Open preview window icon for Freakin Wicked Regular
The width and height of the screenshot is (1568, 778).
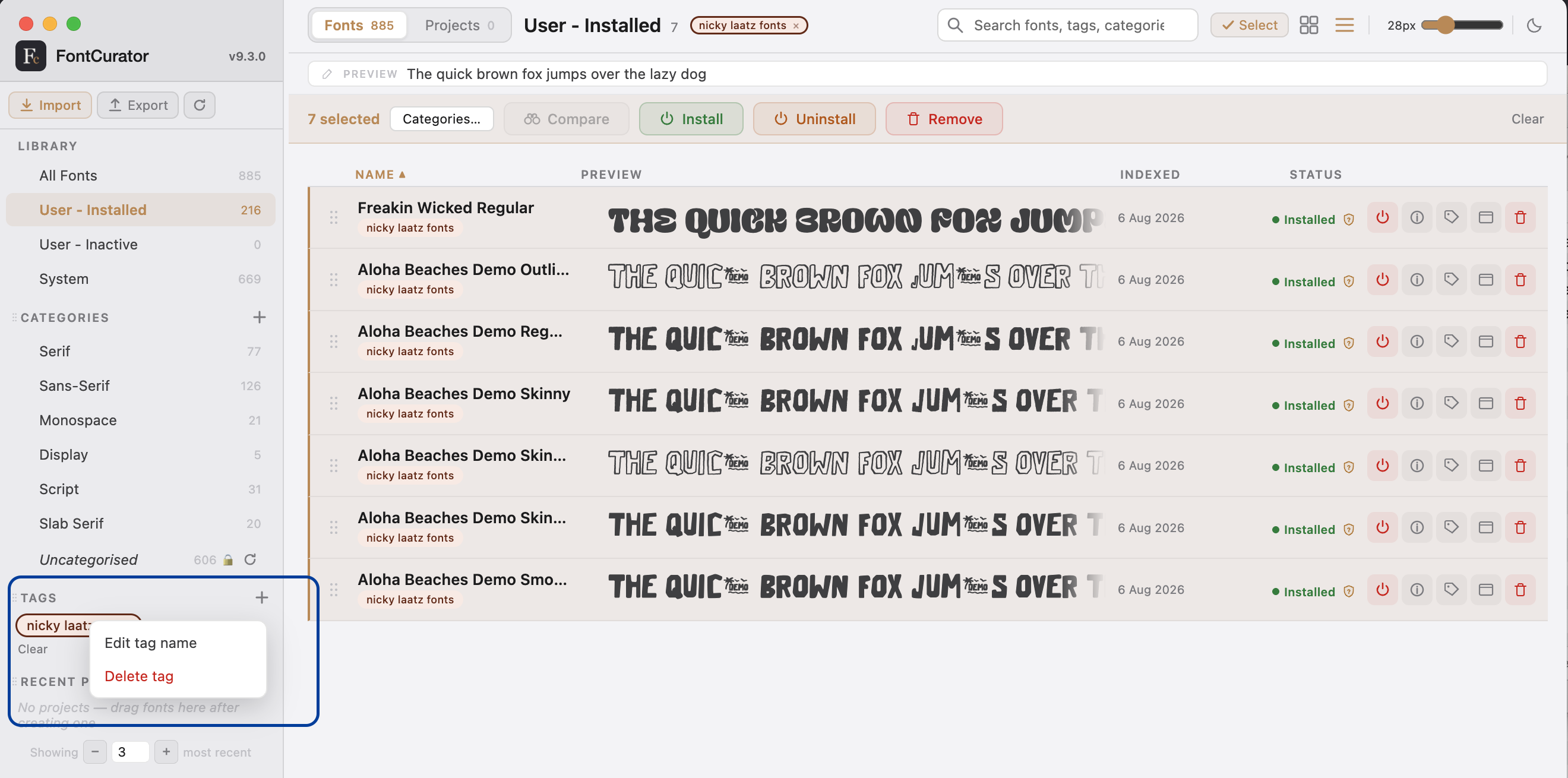[x=1486, y=217]
